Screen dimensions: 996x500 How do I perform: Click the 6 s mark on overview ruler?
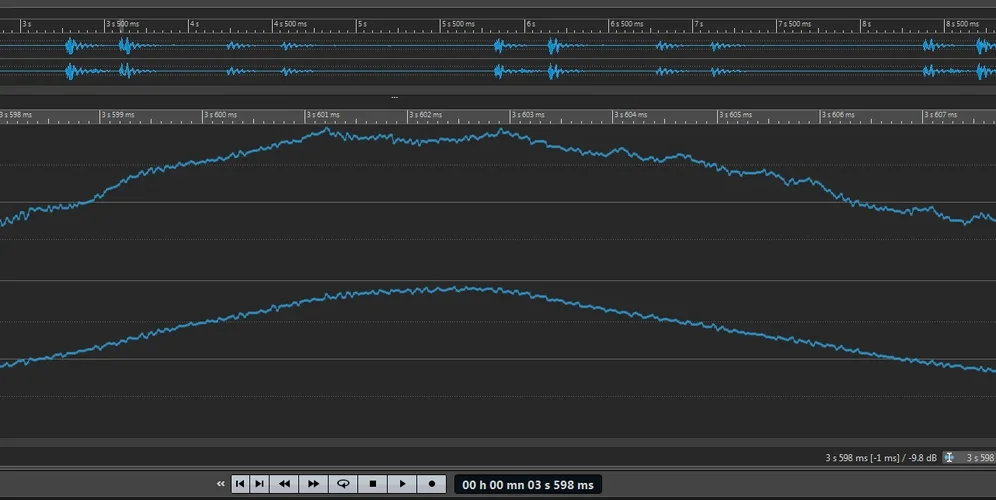(531, 22)
